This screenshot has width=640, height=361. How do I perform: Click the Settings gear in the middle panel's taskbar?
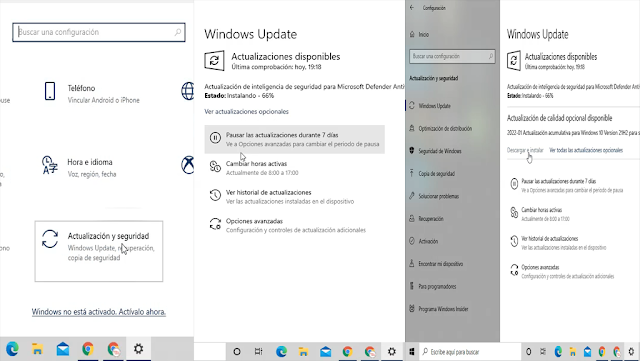coord(391,352)
